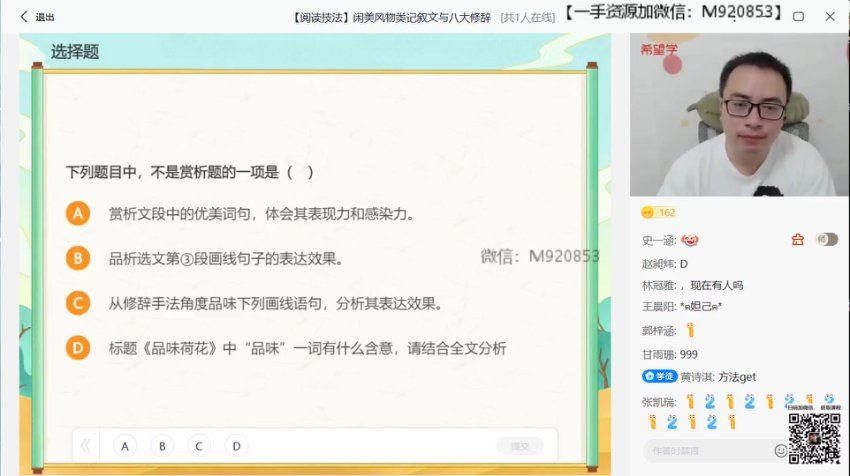Click option text '赏析文段中的优美词句，体会其表现力和感染力。'

pyautogui.click(x=262, y=214)
